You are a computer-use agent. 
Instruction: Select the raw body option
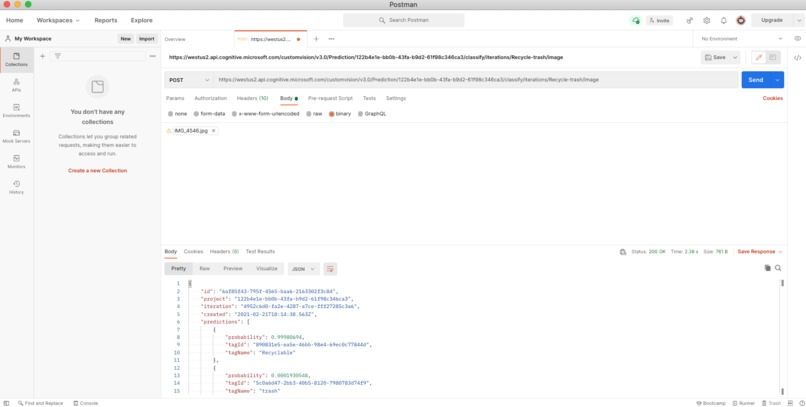(x=314, y=114)
